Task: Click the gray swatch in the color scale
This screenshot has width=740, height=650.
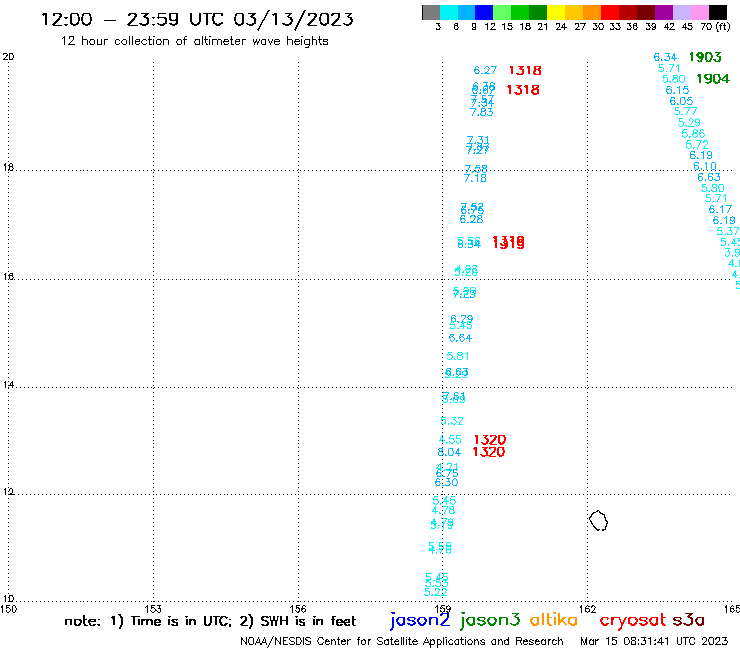Action: click(x=431, y=12)
